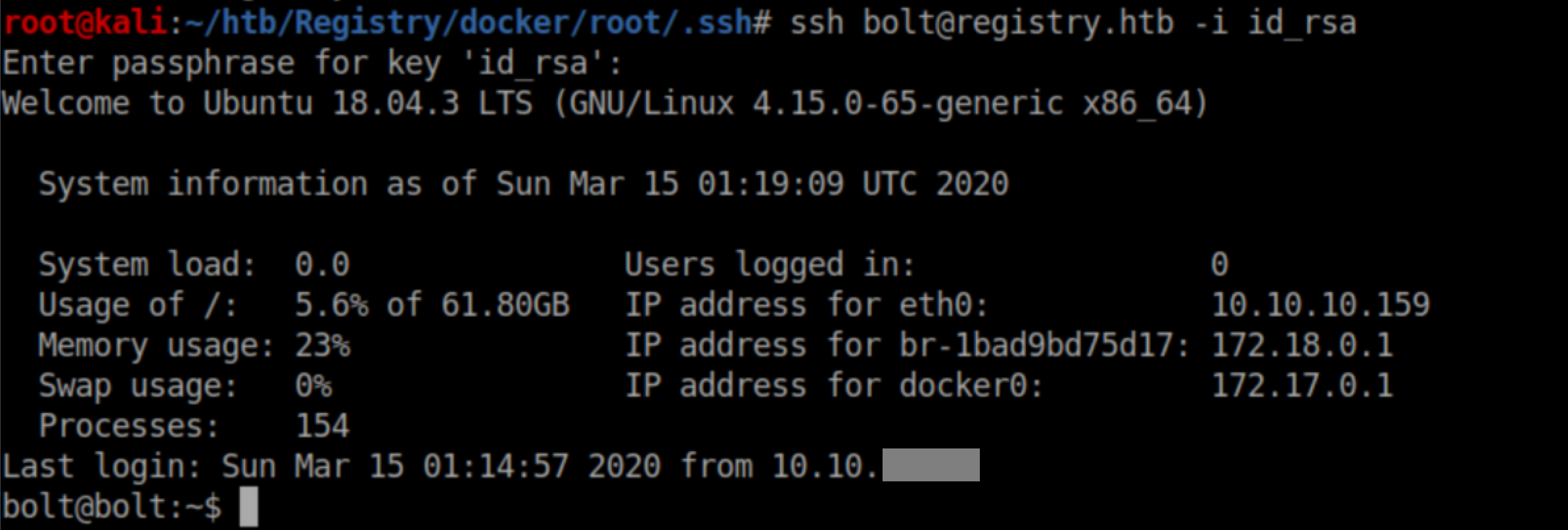Viewport: 1568px width, 530px height.
Task: Click the kernel version 4.15.0-65-generic text
Action: 907,104
